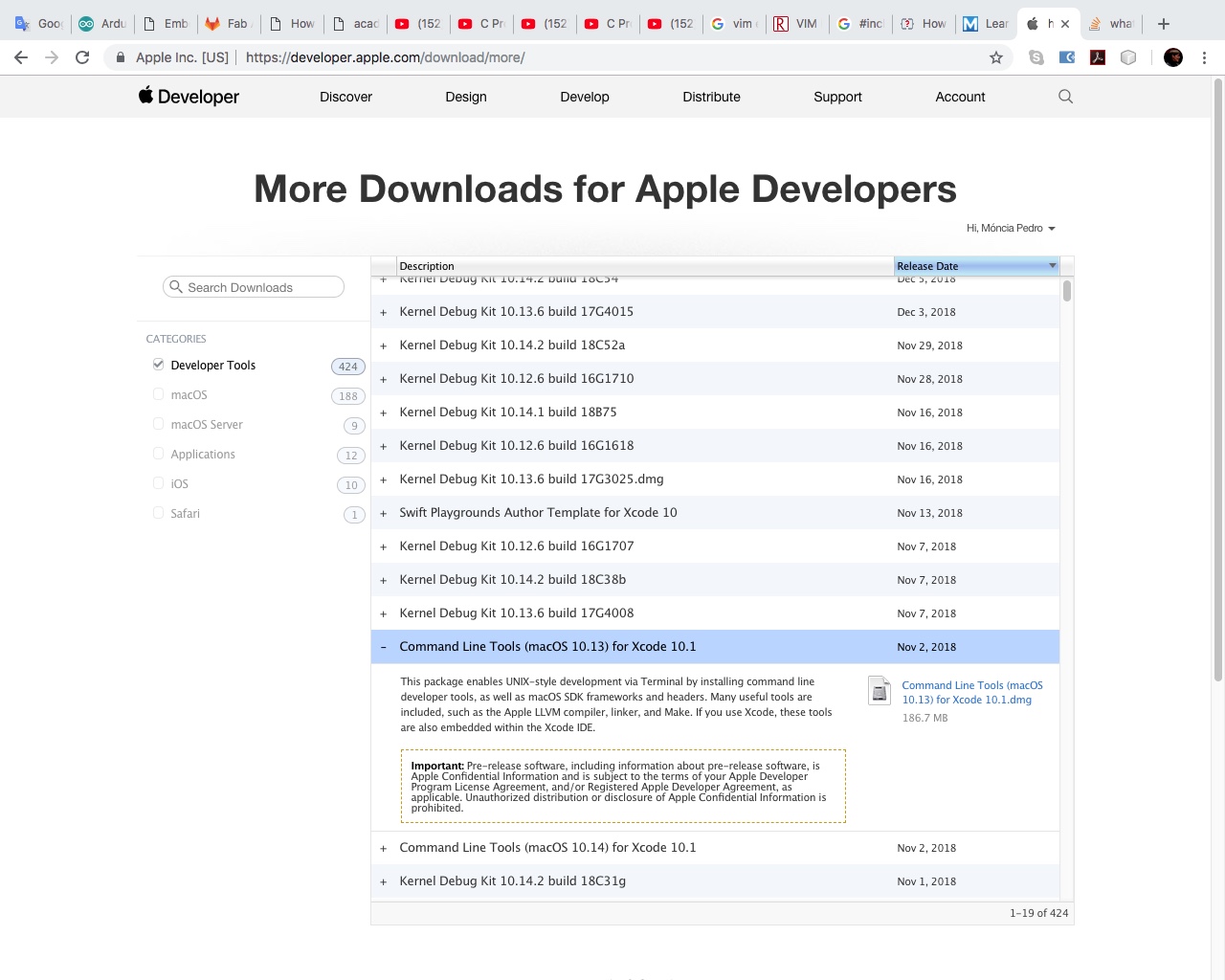Reload the page with refresh icon

click(82, 57)
